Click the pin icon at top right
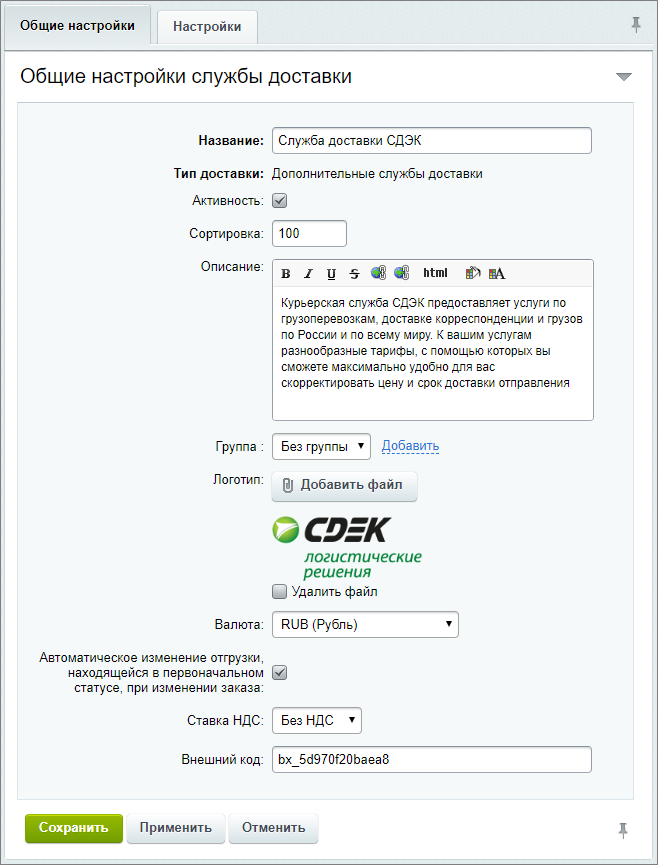This screenshot has width=658, height=865. (636, 25)
